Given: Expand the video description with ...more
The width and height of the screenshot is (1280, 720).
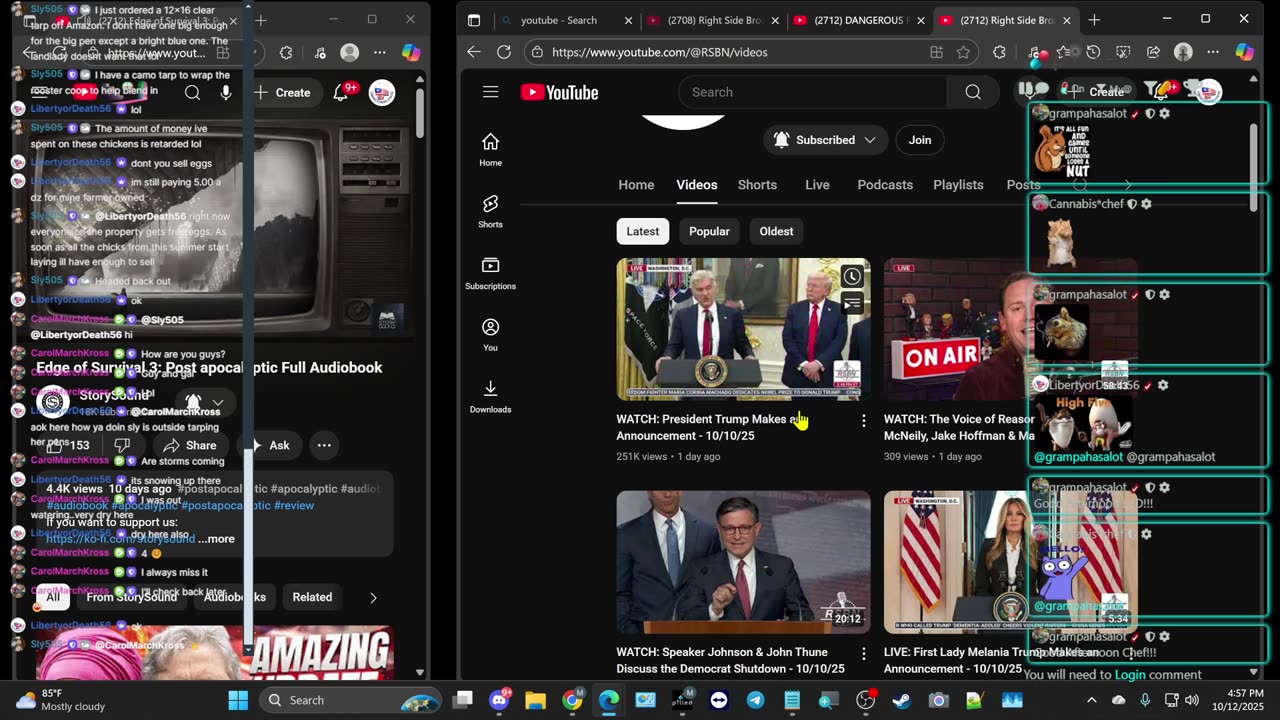Looking at the screenshot, I should [216, 539].
